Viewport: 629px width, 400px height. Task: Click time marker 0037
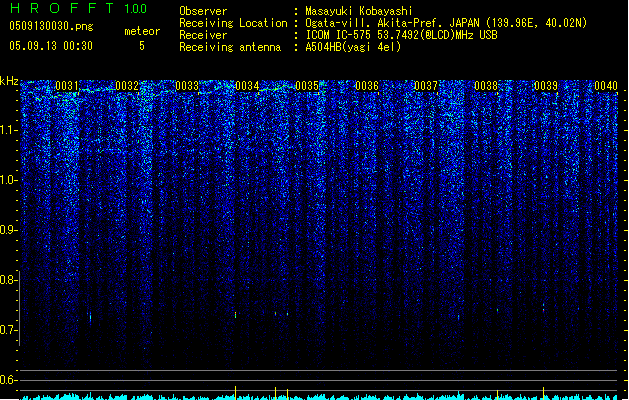click(x=426, y=86)
